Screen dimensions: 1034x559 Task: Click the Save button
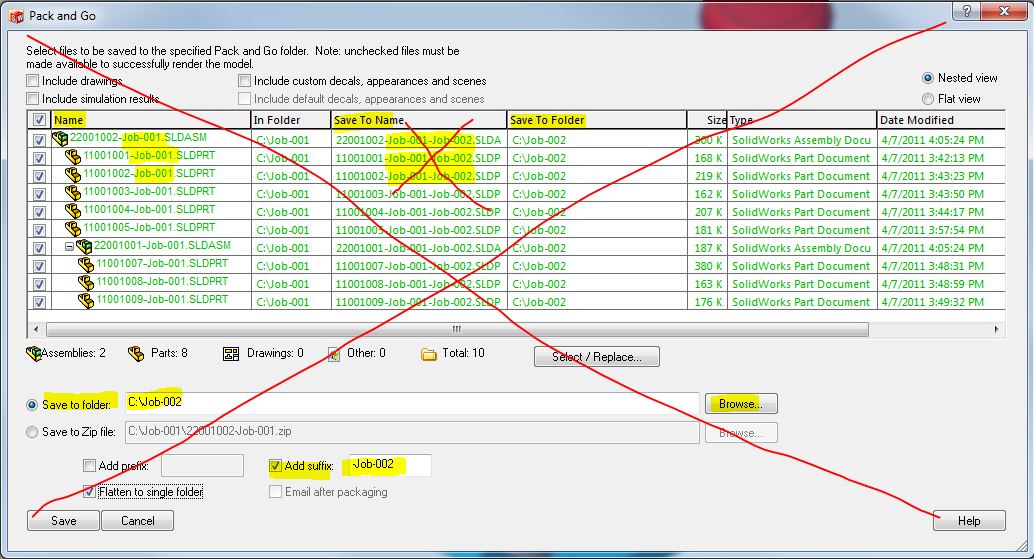click(63, 521)
